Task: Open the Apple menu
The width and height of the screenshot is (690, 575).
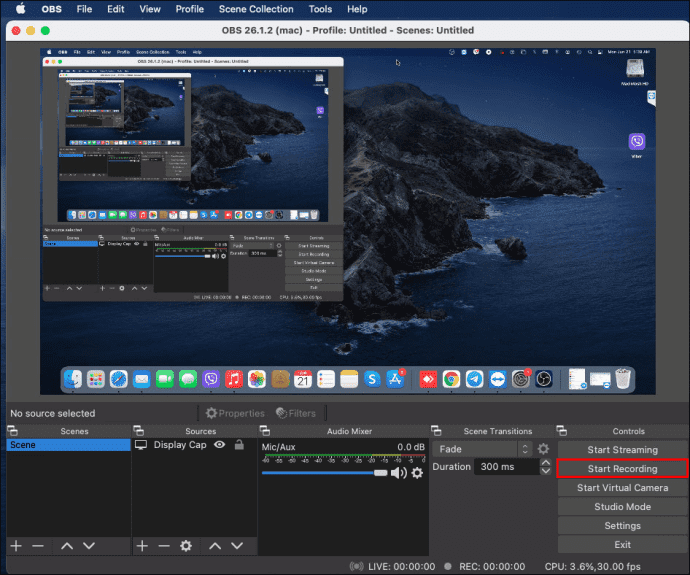Action: click(20, 9)
